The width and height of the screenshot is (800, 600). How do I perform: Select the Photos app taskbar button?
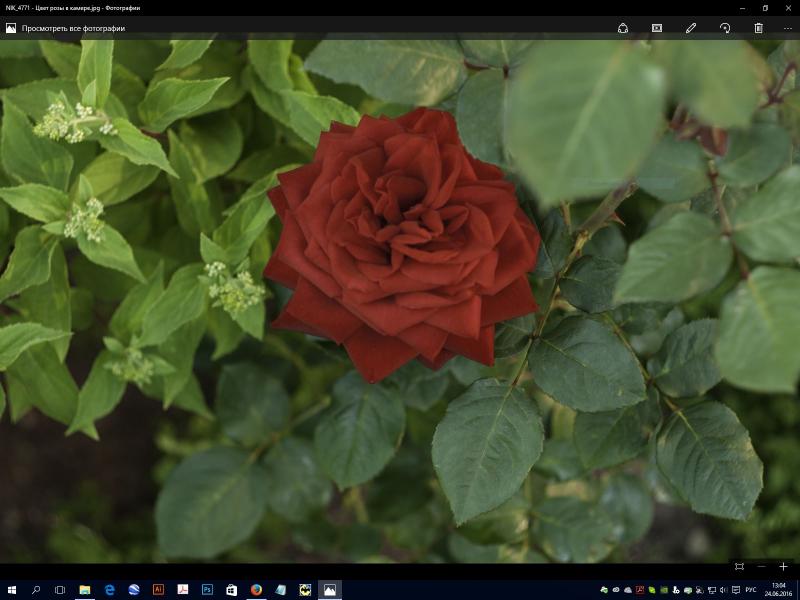point(330,590)
